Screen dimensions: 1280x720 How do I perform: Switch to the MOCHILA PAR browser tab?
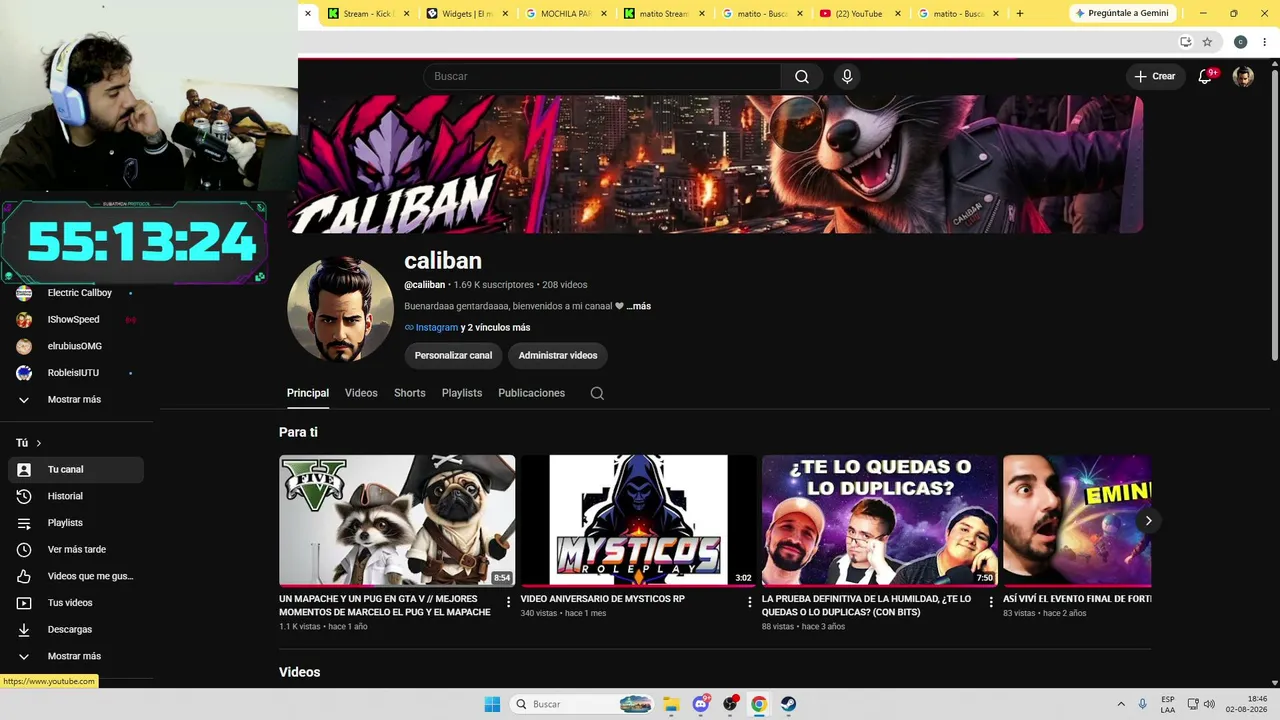pyautogui.click(x=567, y=14)
